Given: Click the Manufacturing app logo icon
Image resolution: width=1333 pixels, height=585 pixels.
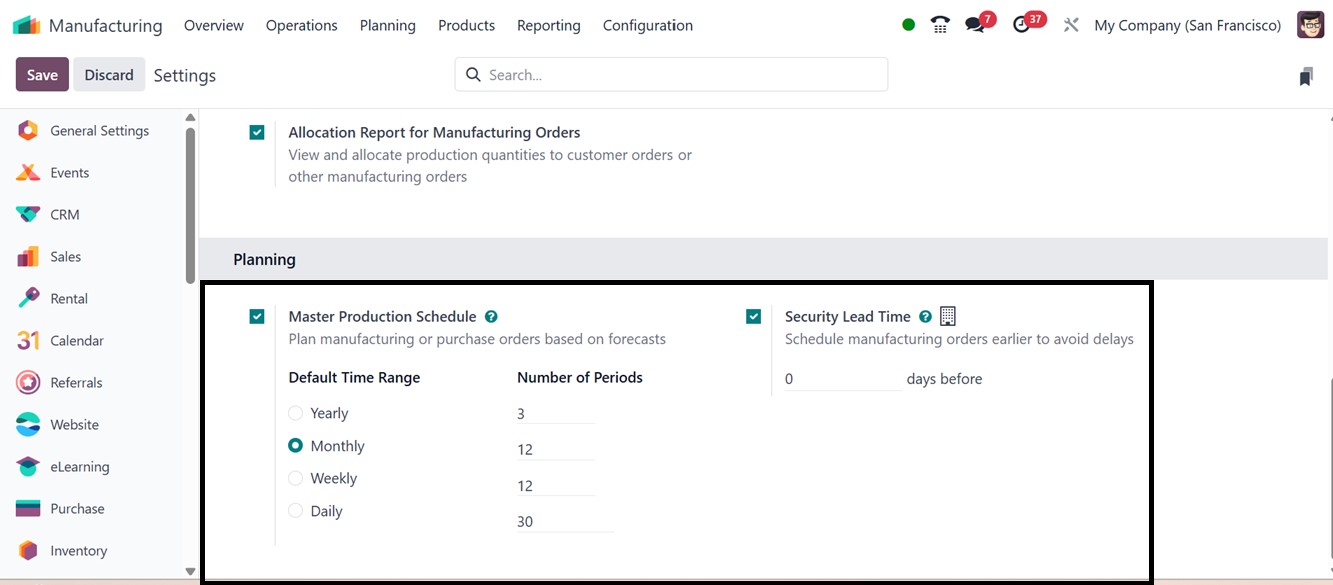Looking at the screenshot, I should (26, 25).
